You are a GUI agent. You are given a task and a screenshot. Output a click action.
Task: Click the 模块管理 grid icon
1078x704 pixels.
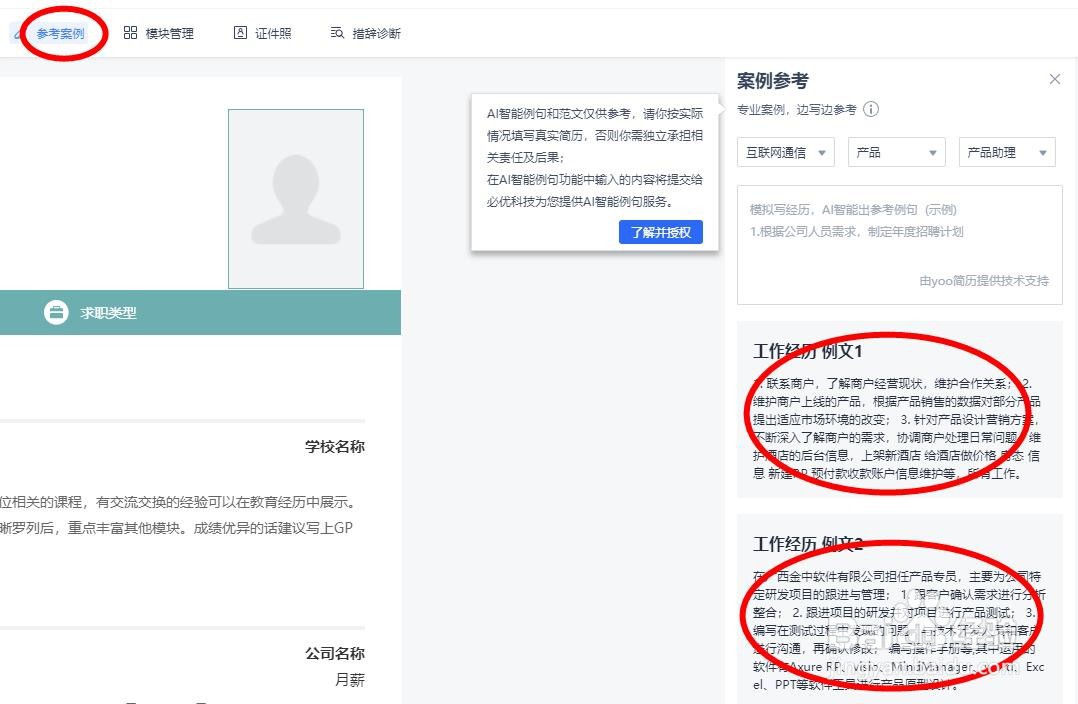point(130,33)
